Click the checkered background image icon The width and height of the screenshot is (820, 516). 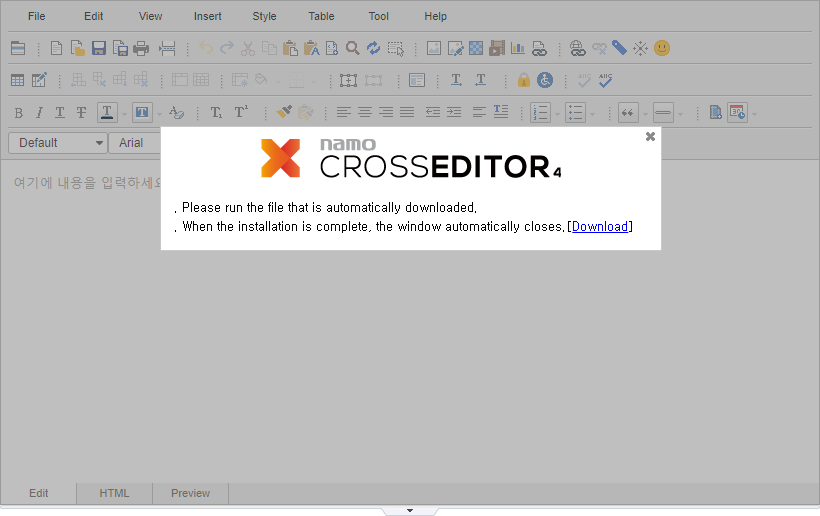[x=476, y=48]
